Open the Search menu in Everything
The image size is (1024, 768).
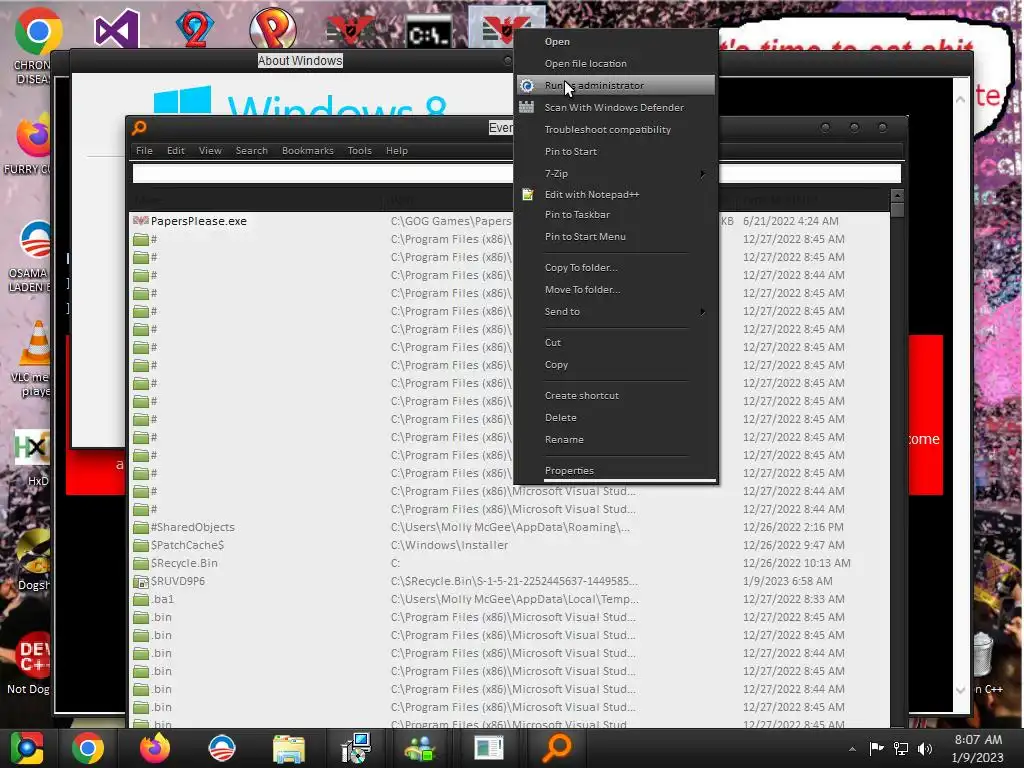[x=251, y=150]
